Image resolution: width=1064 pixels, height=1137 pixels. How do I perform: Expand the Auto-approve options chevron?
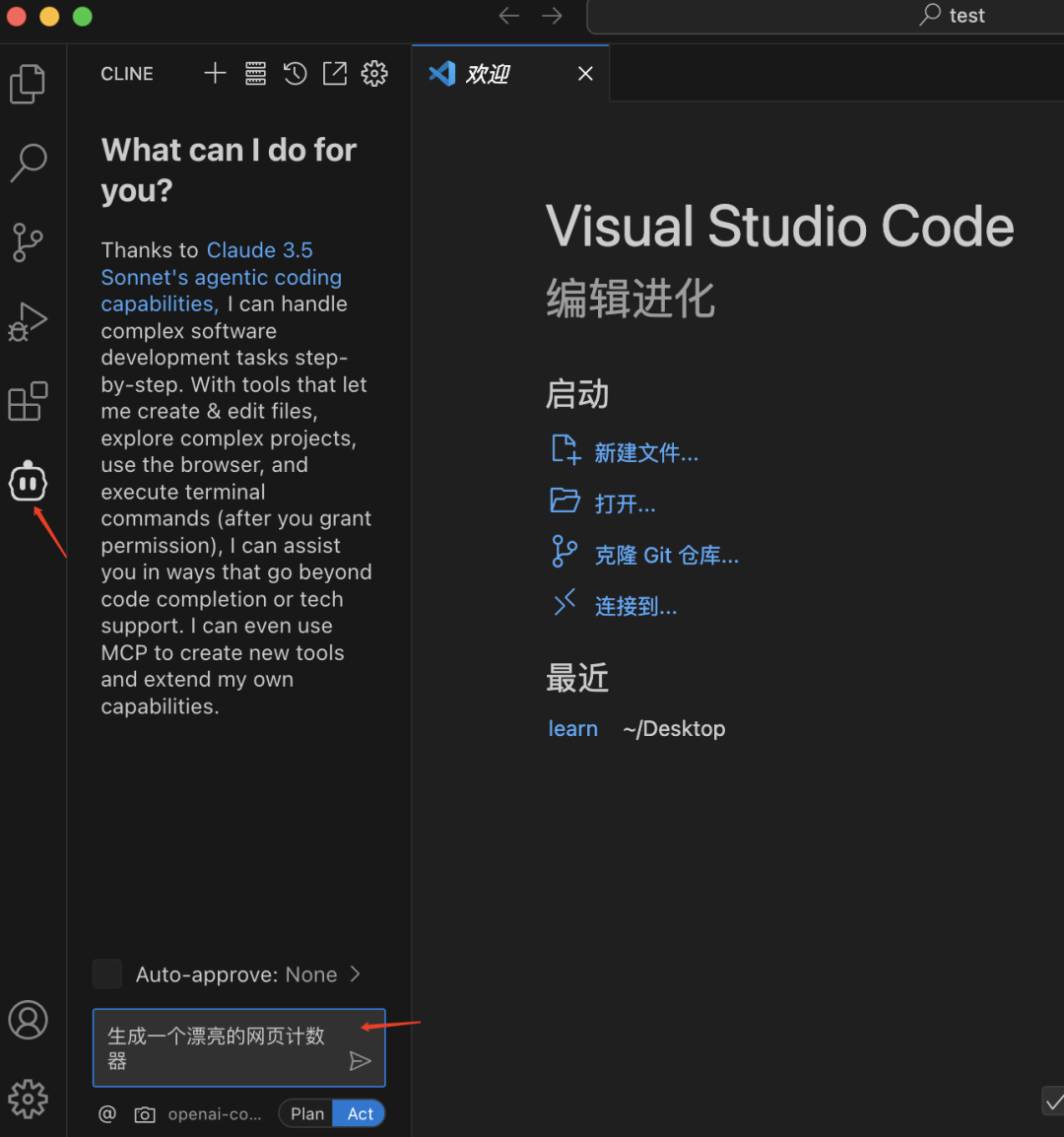[x=356, y=973]
